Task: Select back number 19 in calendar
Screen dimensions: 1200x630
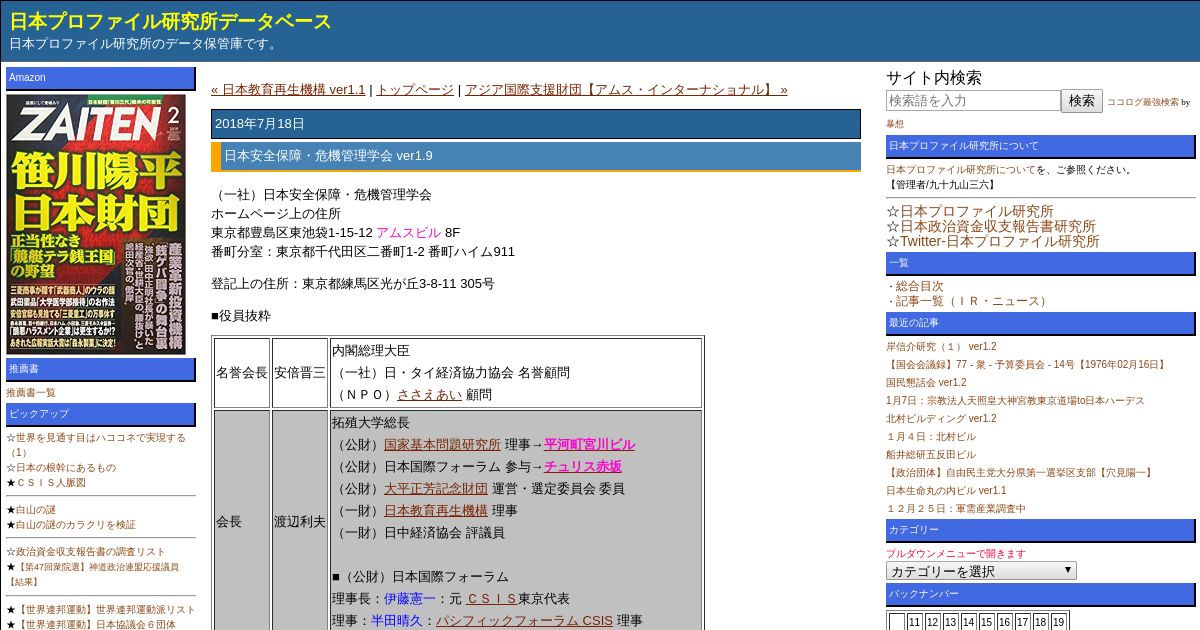Action: tap(1058, 622)
